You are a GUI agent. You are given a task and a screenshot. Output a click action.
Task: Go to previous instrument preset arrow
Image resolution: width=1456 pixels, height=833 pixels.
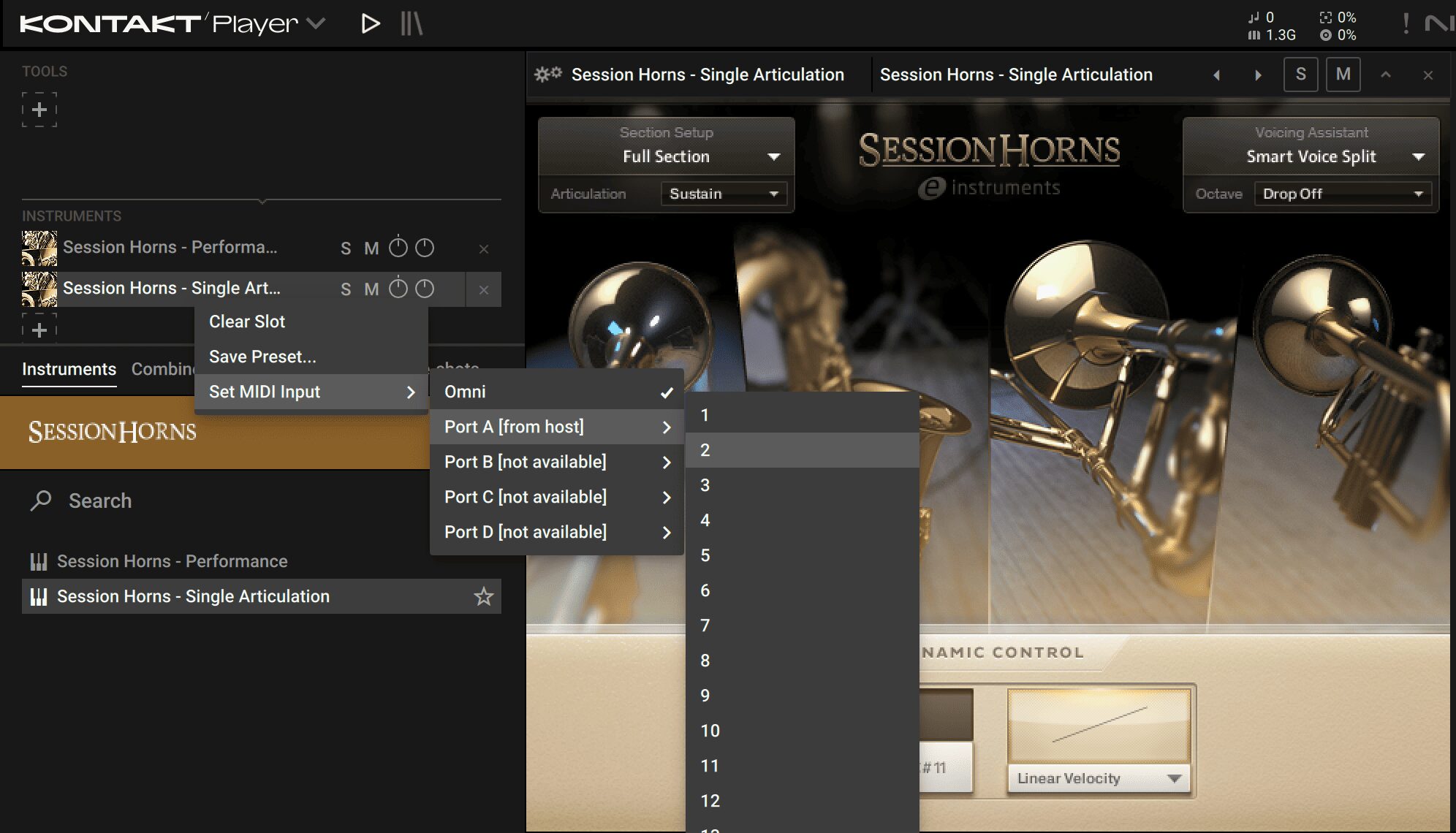point(1216,75)
